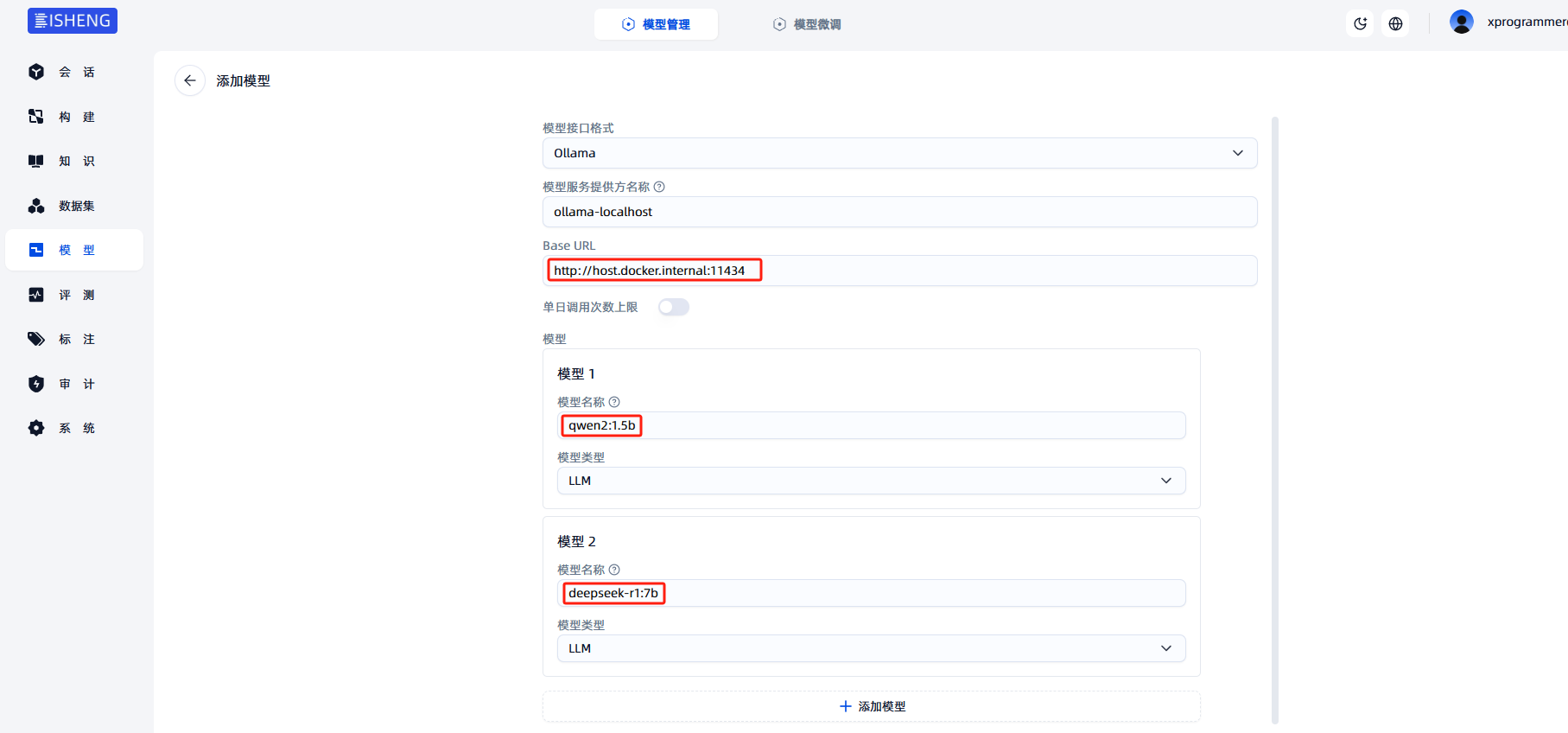Click help icon beside 模型服务提供方名称

coord(659,187)
